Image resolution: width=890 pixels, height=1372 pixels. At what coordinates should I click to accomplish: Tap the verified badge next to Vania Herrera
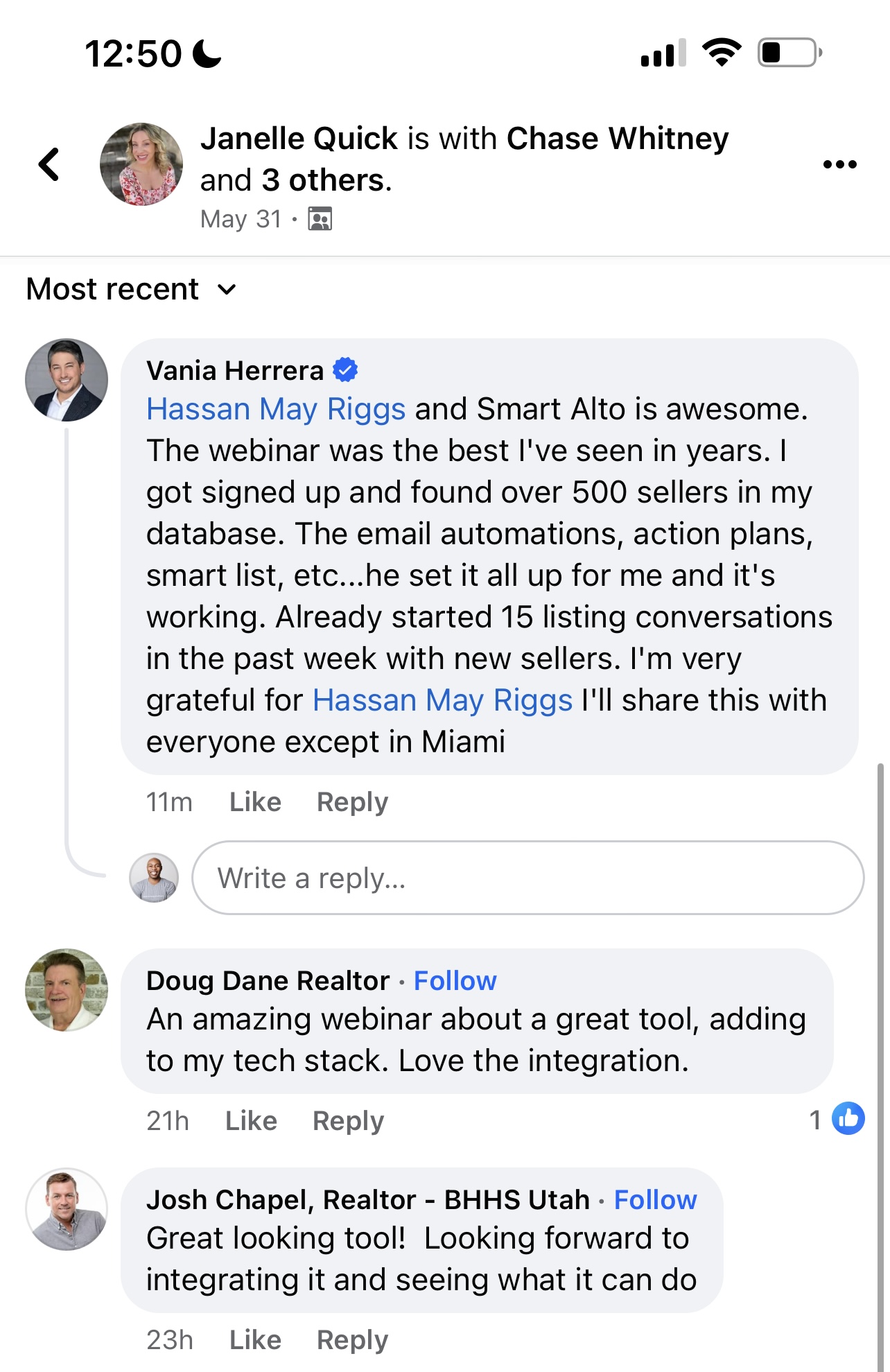coord(345,370)
